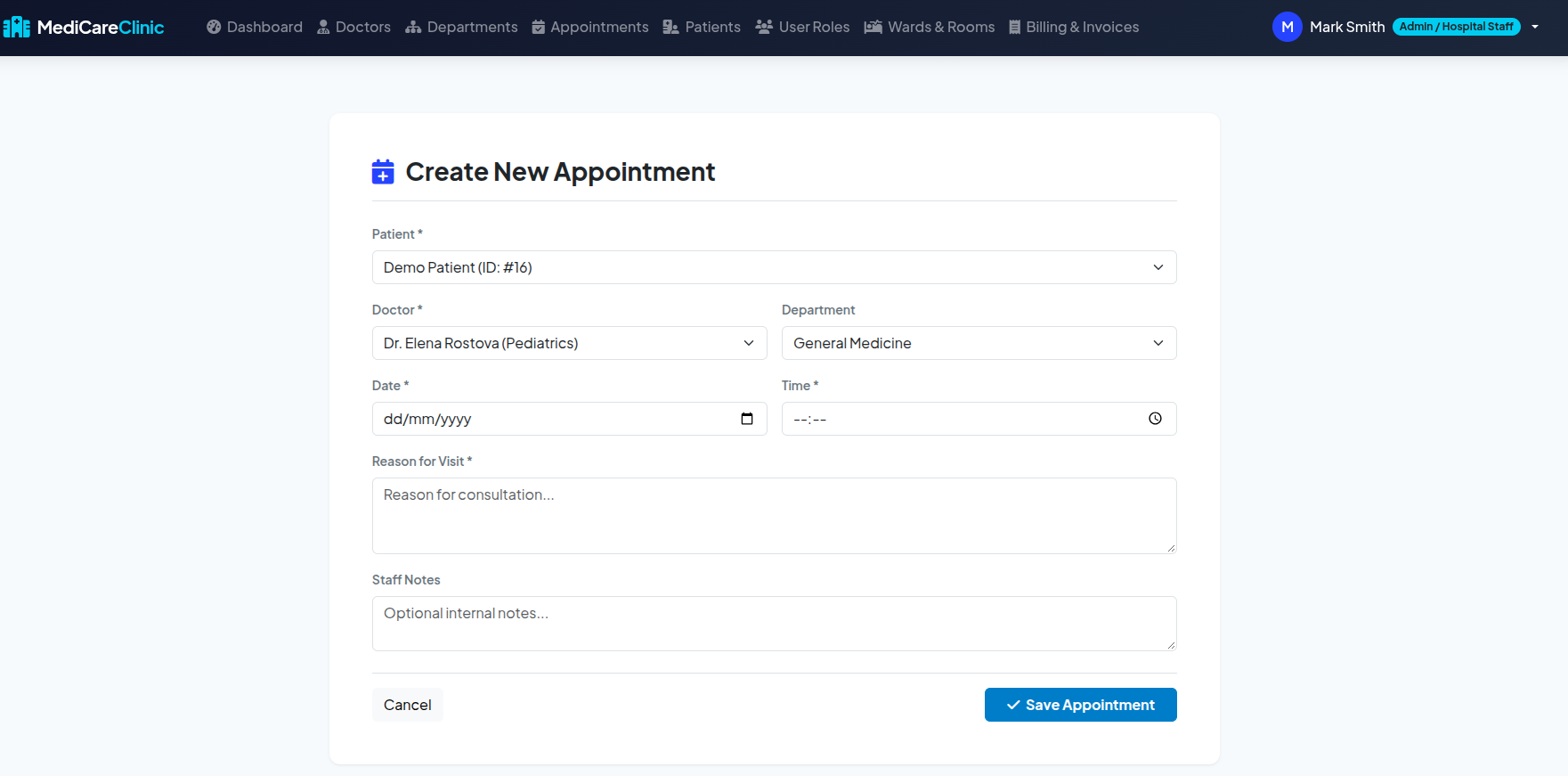Click the Reason for Visit text area

tap(774, 516)
